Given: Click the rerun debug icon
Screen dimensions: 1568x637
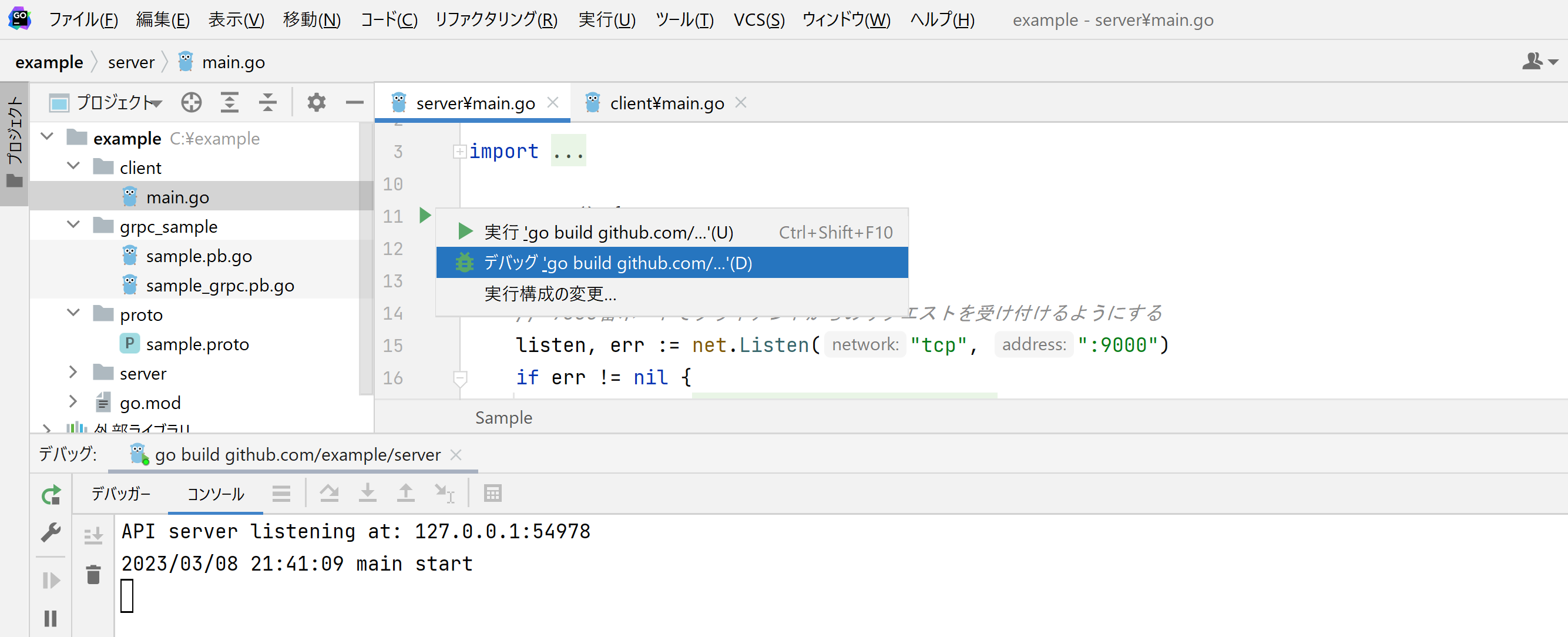Looking at the screenshot, I should click(51, 494).
